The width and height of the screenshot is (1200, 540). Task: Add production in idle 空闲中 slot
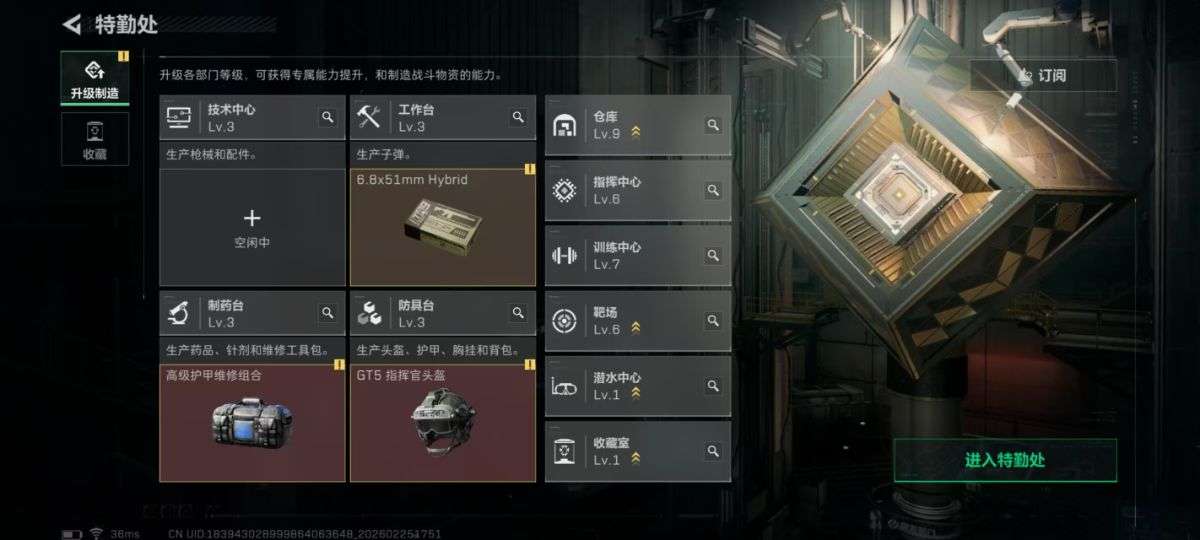pos(252,227)
